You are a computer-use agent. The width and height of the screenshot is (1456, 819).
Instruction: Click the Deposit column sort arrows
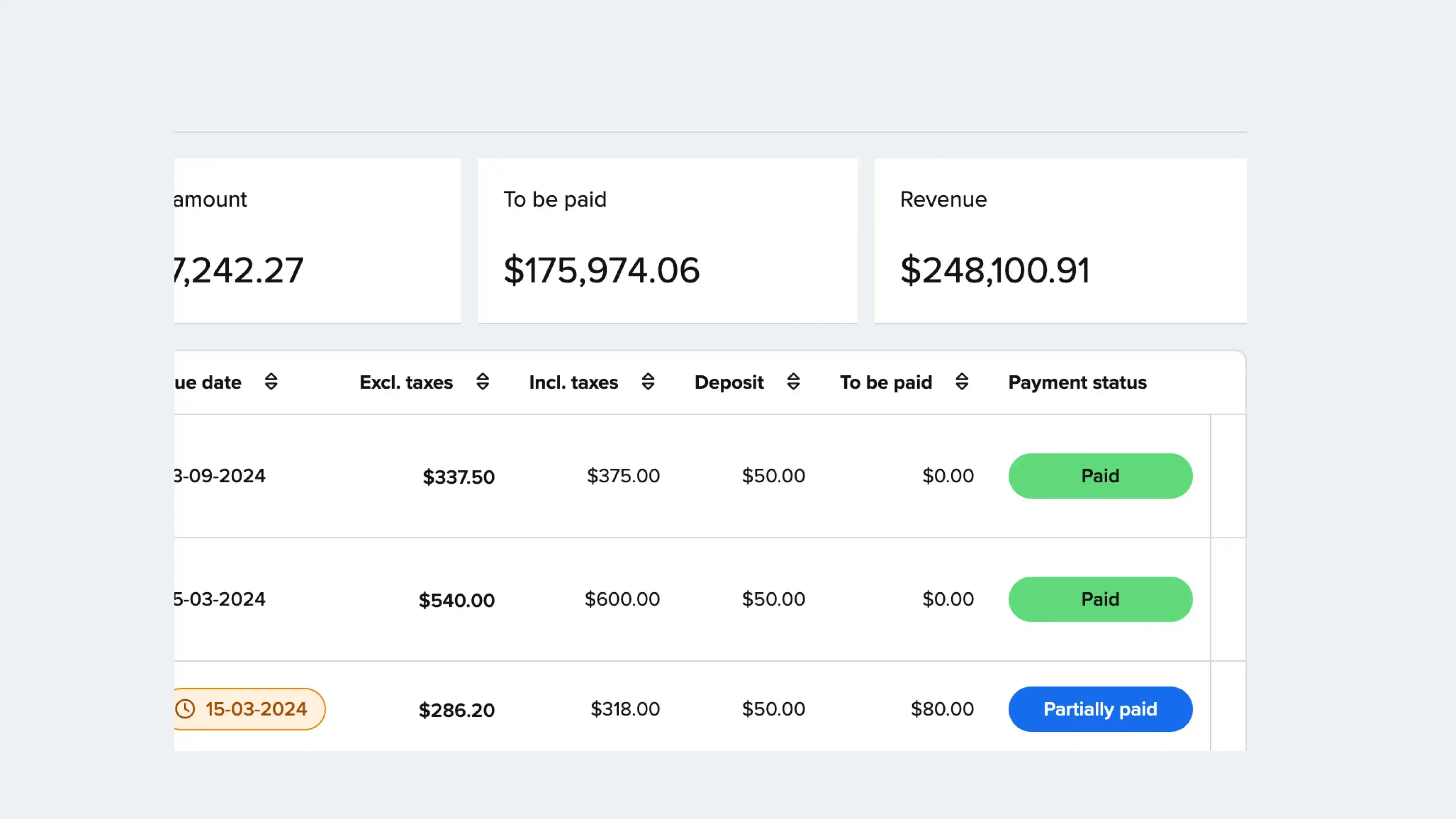(793, 382)
